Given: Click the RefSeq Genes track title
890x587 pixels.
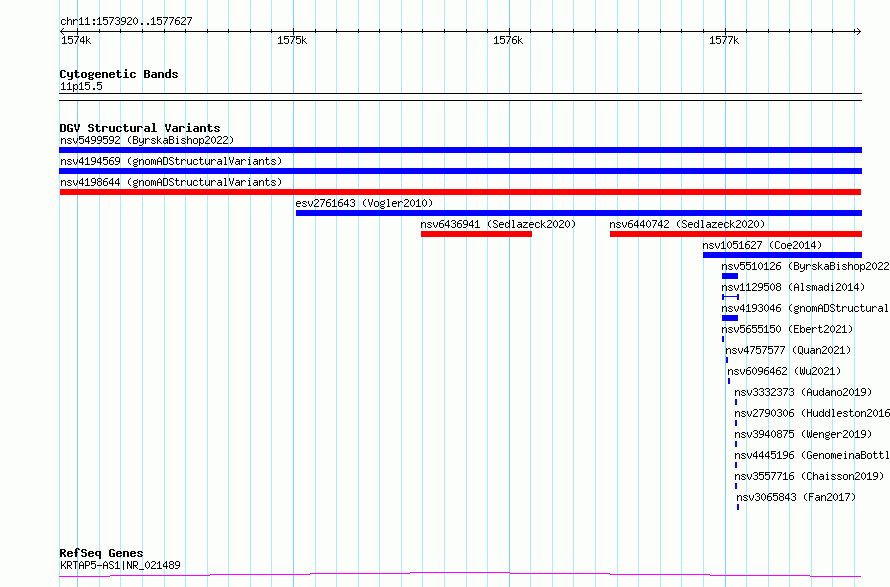Looking at the screenshot, I should [102, 554].
